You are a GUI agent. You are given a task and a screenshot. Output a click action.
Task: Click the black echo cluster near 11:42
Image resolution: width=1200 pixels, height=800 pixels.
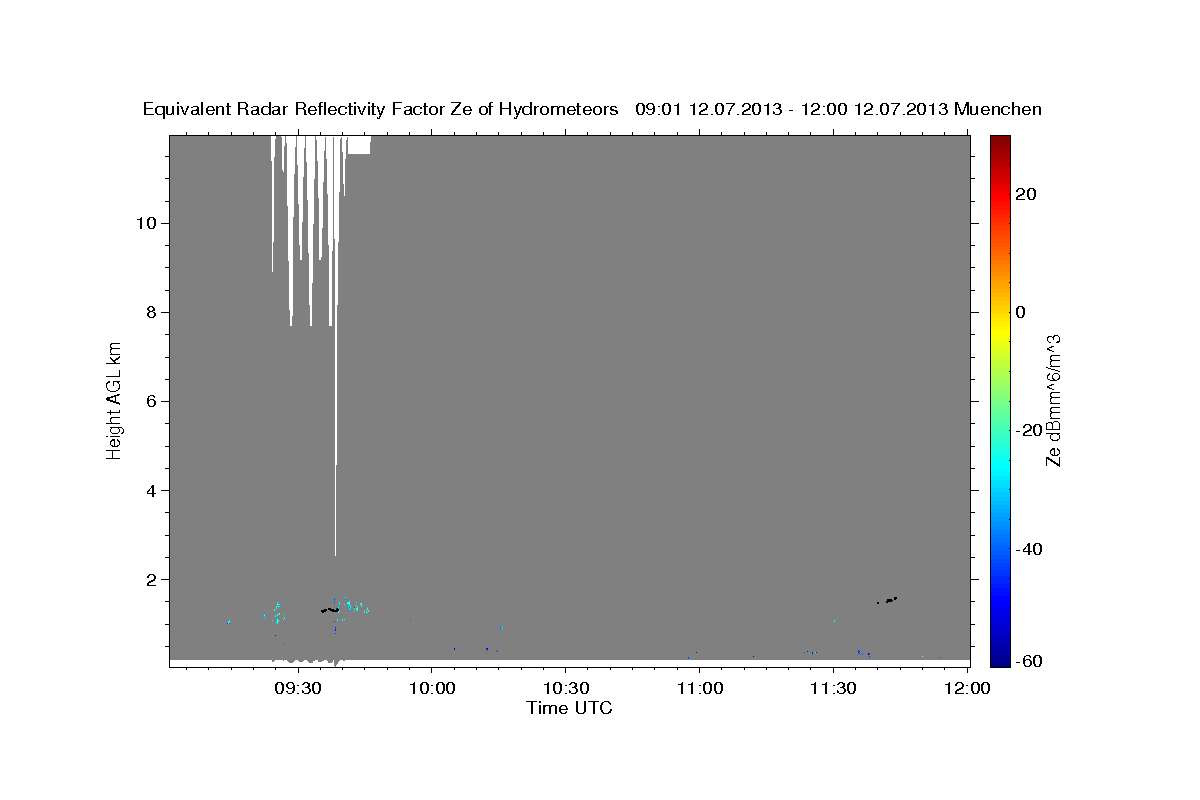pyautogui.click(x=889, y=600)
